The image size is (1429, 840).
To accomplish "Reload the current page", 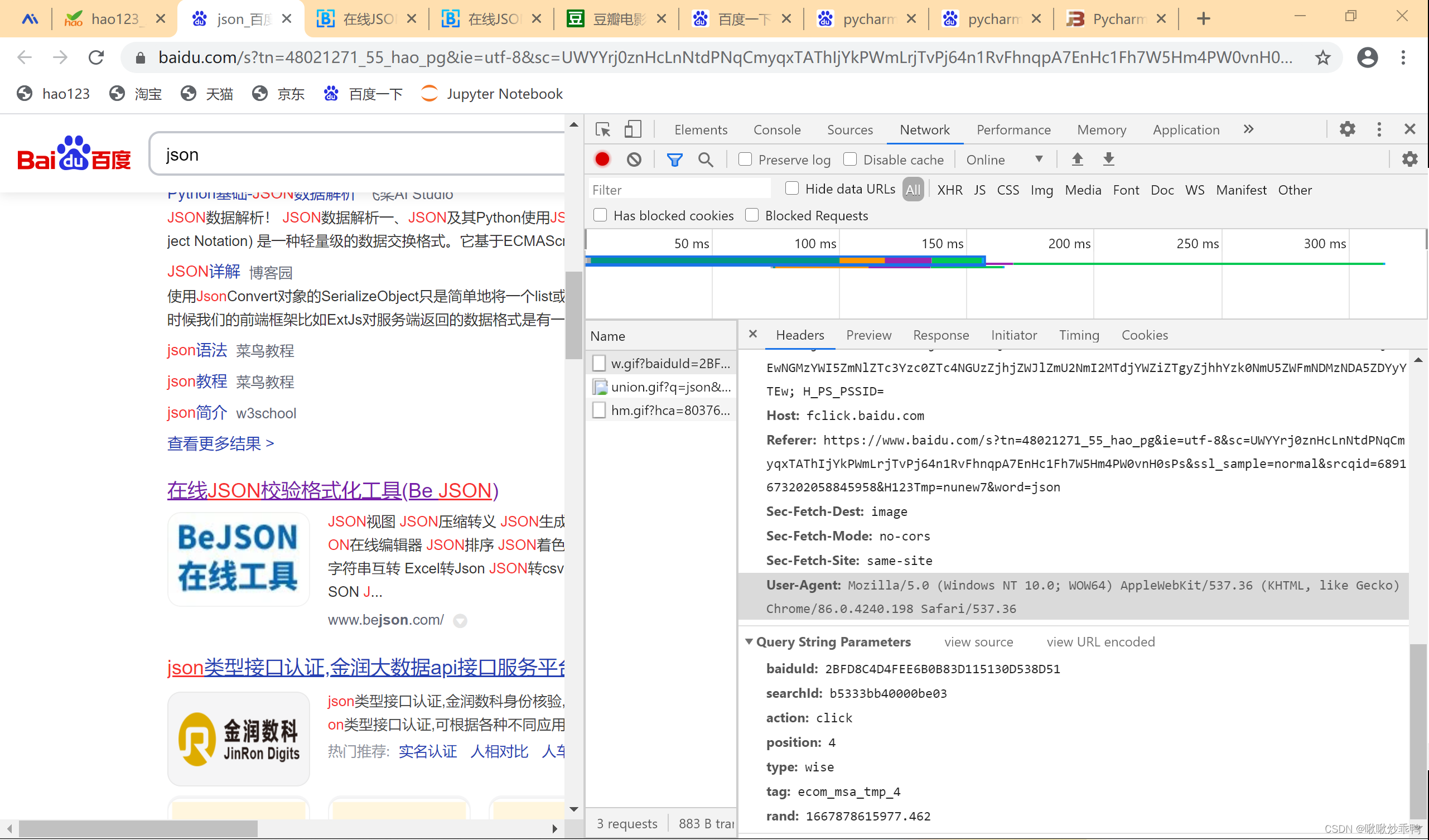I will [x=96, y=57].
